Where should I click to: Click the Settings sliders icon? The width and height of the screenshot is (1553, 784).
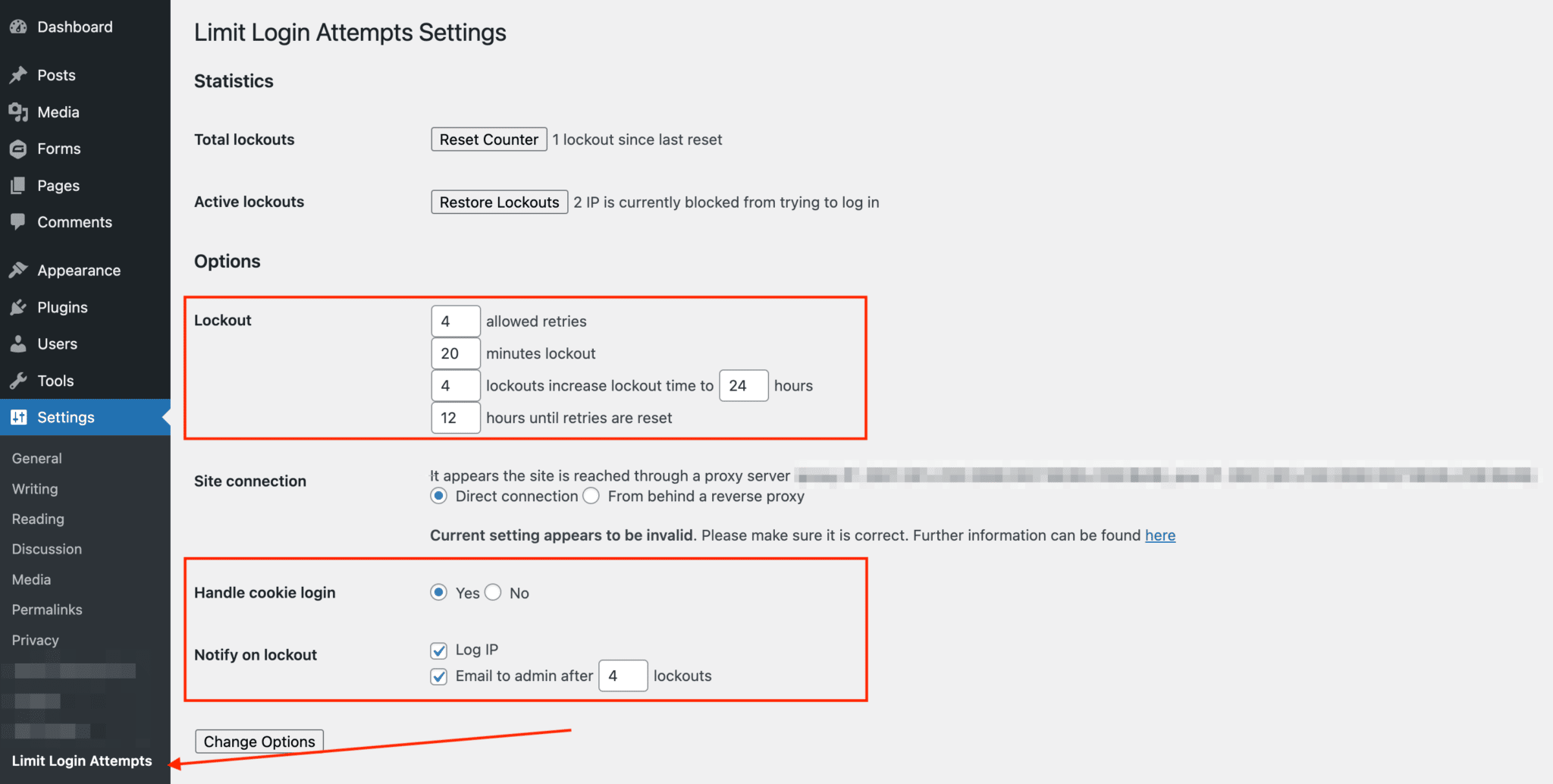click(18, 416)
